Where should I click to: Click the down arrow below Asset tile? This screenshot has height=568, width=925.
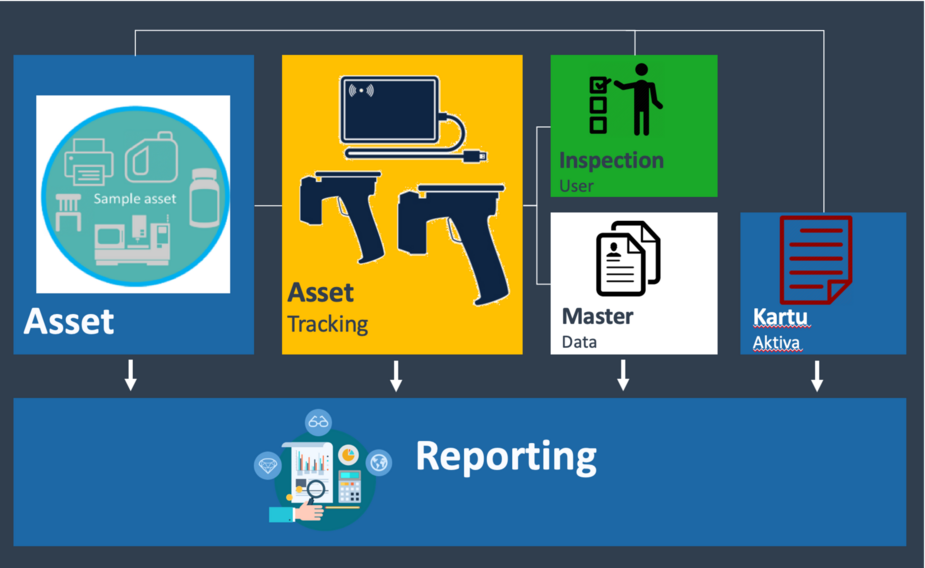pos(130,375)
